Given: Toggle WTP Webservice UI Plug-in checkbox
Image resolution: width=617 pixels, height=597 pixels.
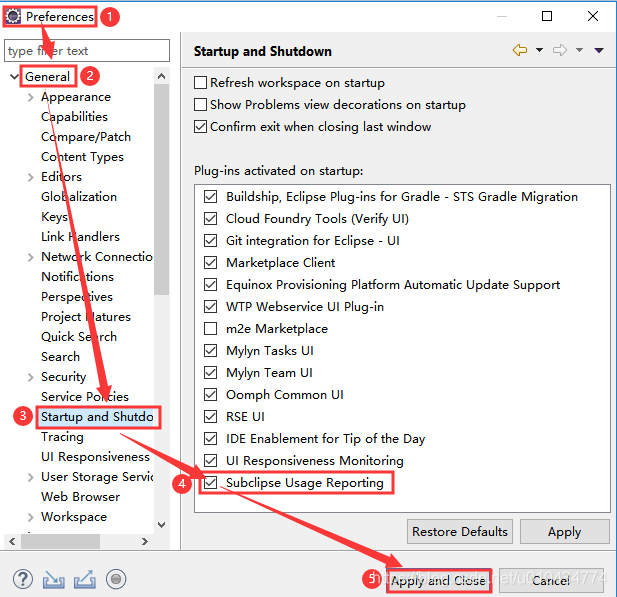Looking at the screenshot, I should [x=211, y=307].
